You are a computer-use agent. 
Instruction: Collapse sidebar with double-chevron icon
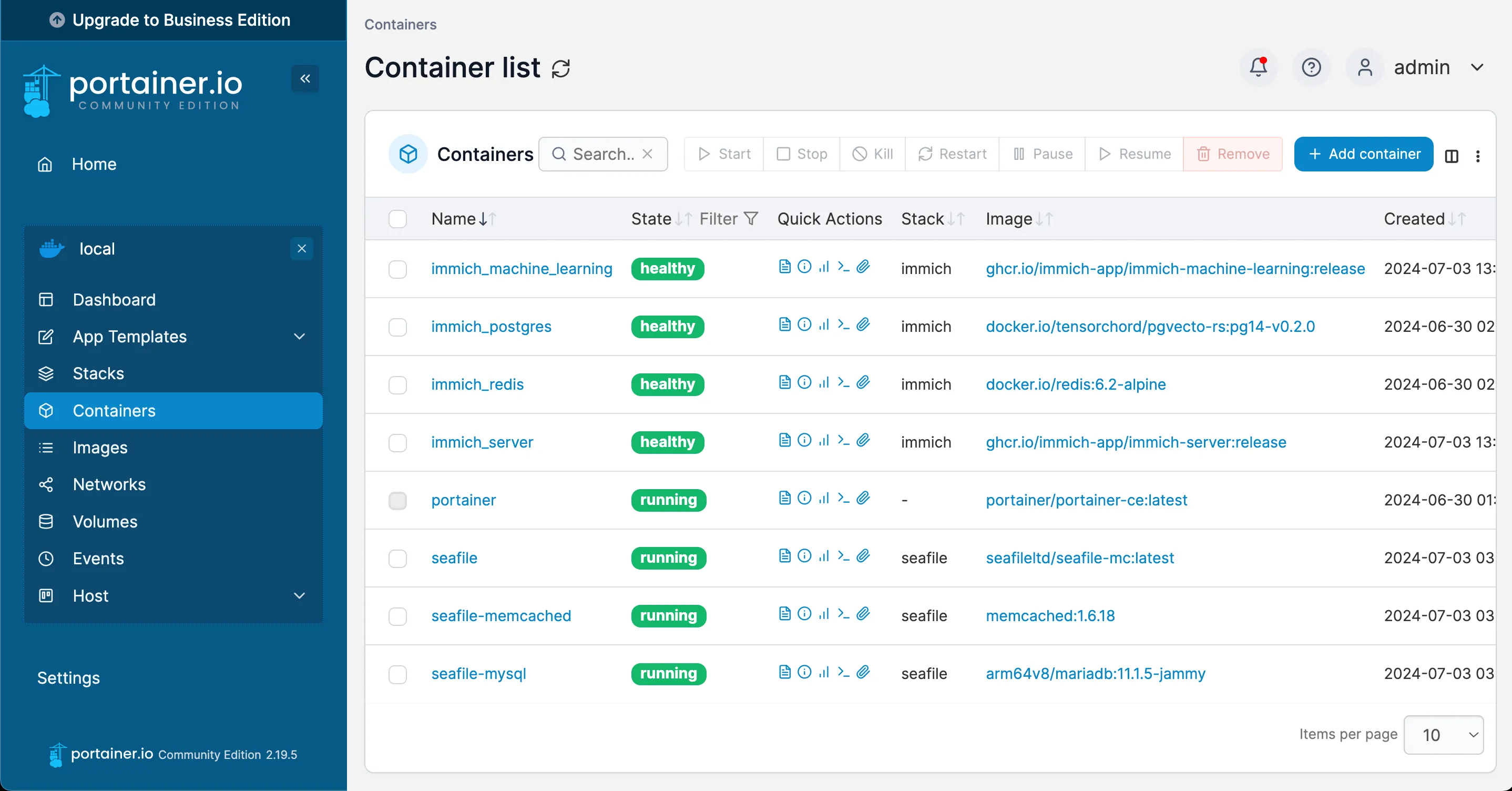click(x=305, y=79)
